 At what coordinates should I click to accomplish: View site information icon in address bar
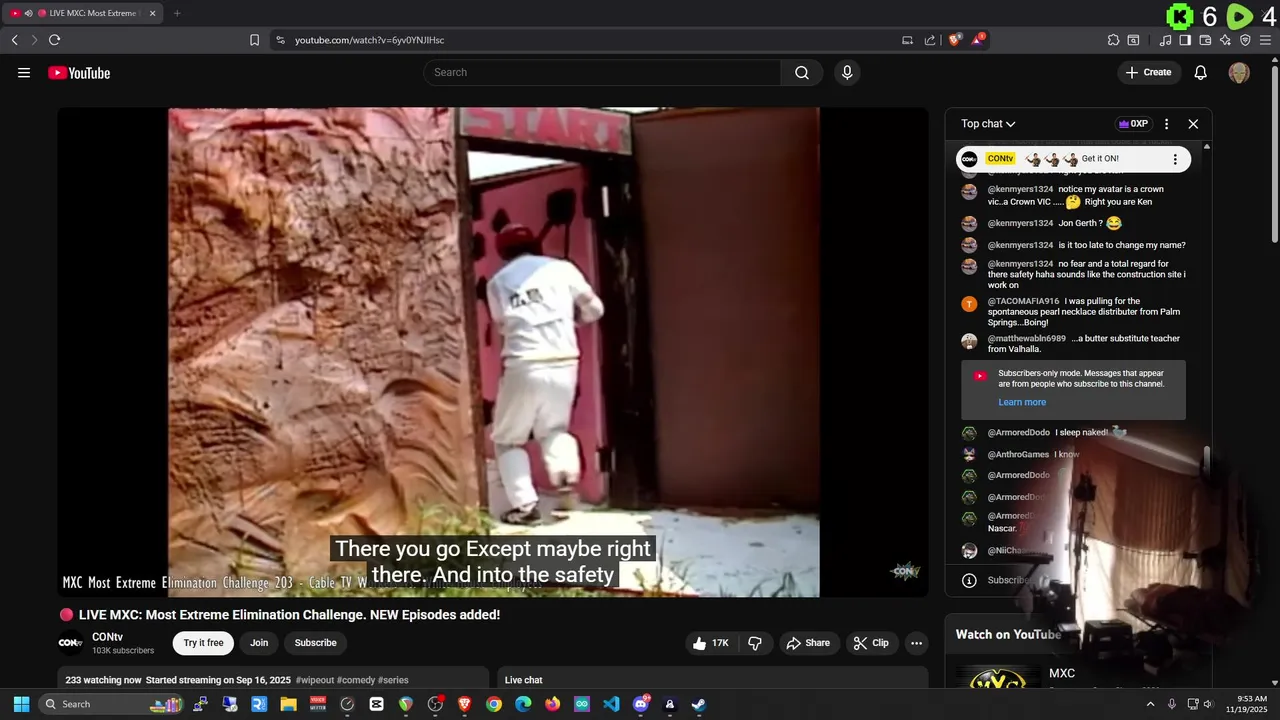pos(280,40)
